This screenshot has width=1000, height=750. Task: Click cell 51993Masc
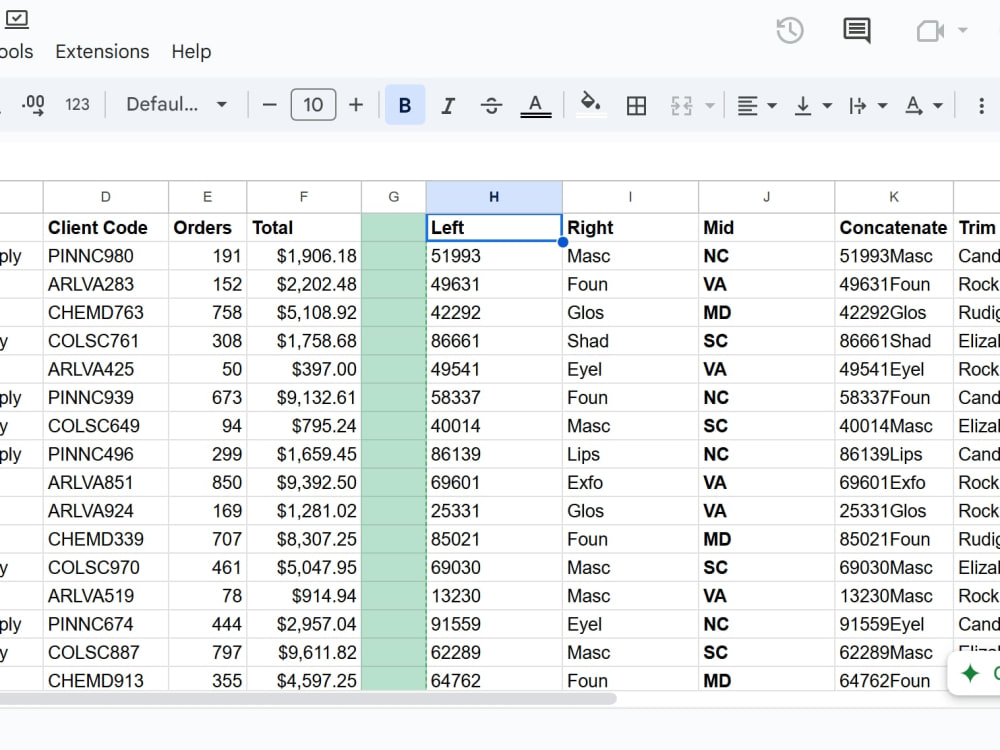[894, 256]
